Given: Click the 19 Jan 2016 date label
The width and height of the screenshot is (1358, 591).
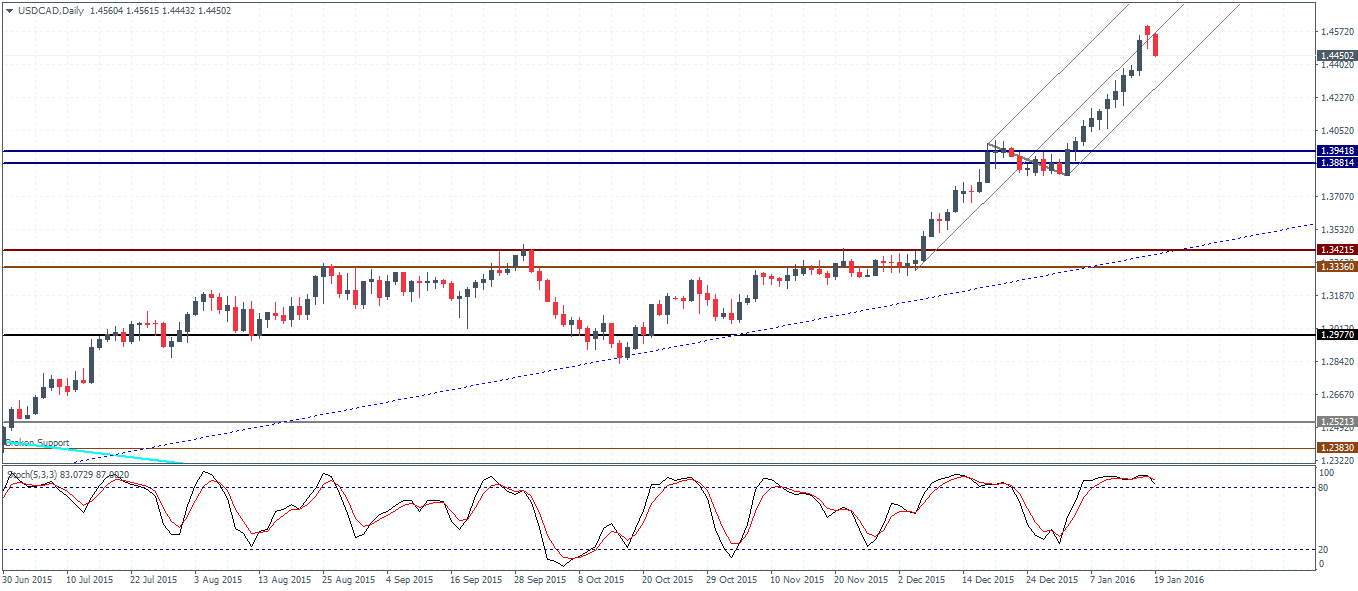Looking at the screenshot, I should (1179, 579).
